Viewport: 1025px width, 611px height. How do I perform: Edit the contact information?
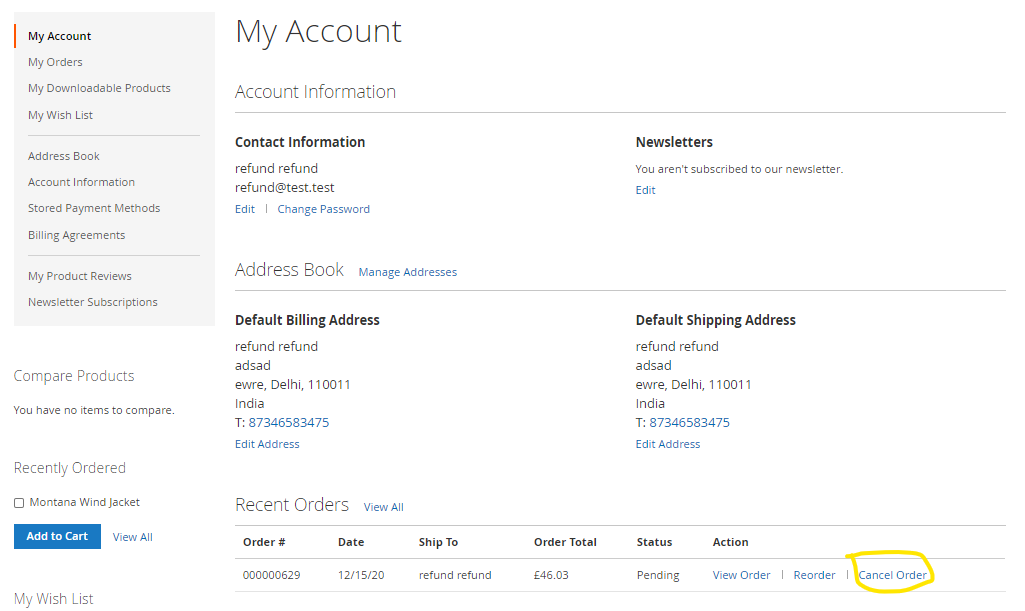(x=245, y=209)
